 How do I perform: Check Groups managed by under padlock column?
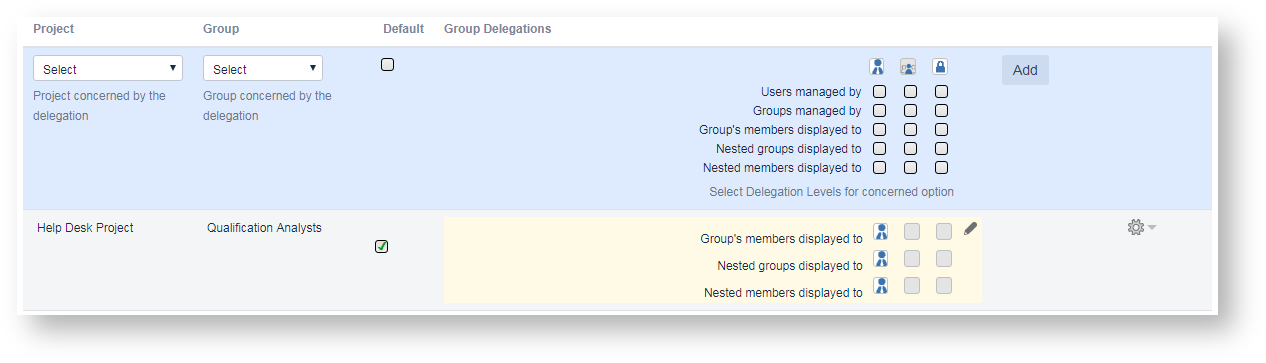coord(942,111)
